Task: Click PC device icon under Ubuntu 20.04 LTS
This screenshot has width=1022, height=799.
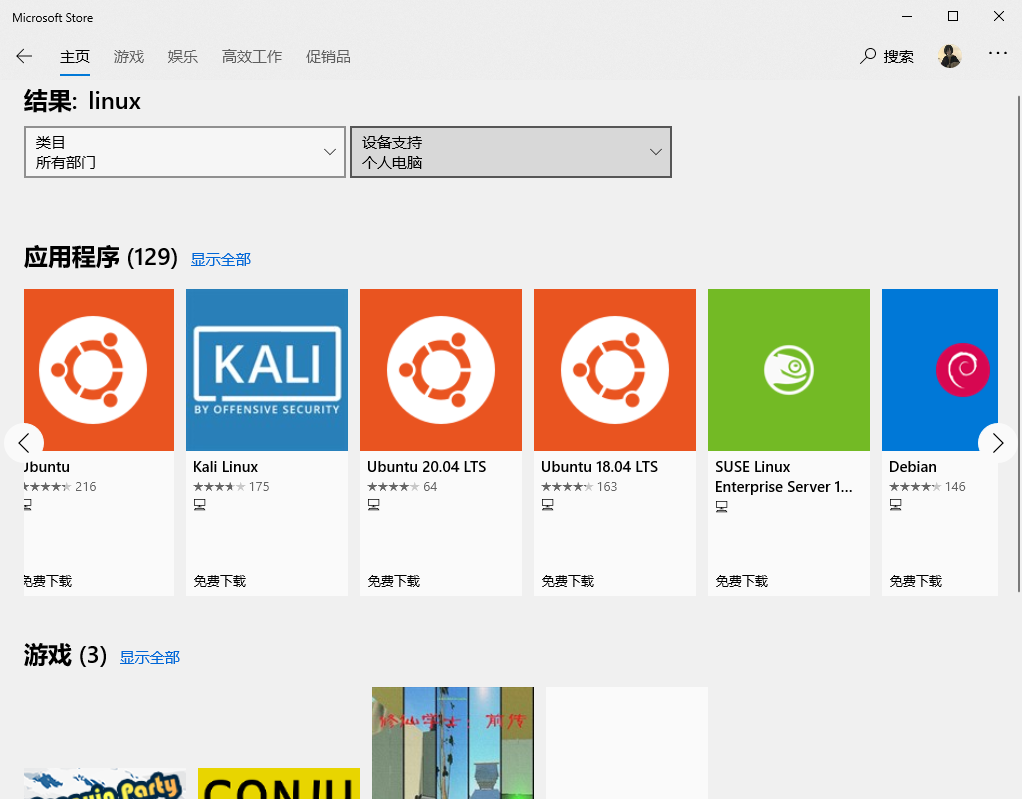Action: 373,504
